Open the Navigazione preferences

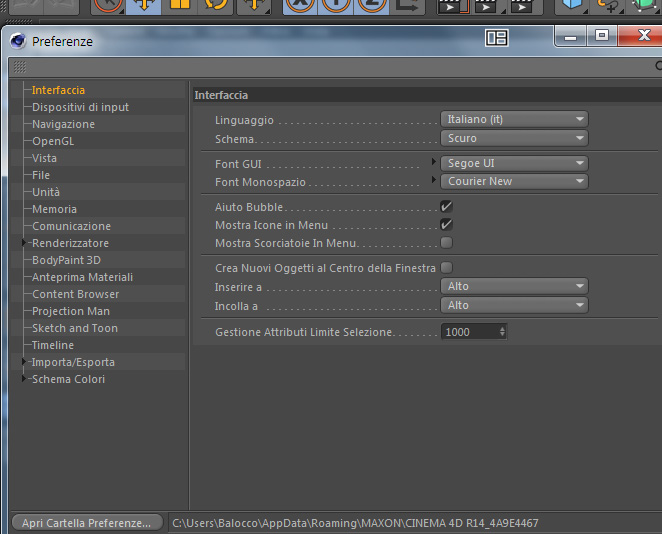coord(63,124)
